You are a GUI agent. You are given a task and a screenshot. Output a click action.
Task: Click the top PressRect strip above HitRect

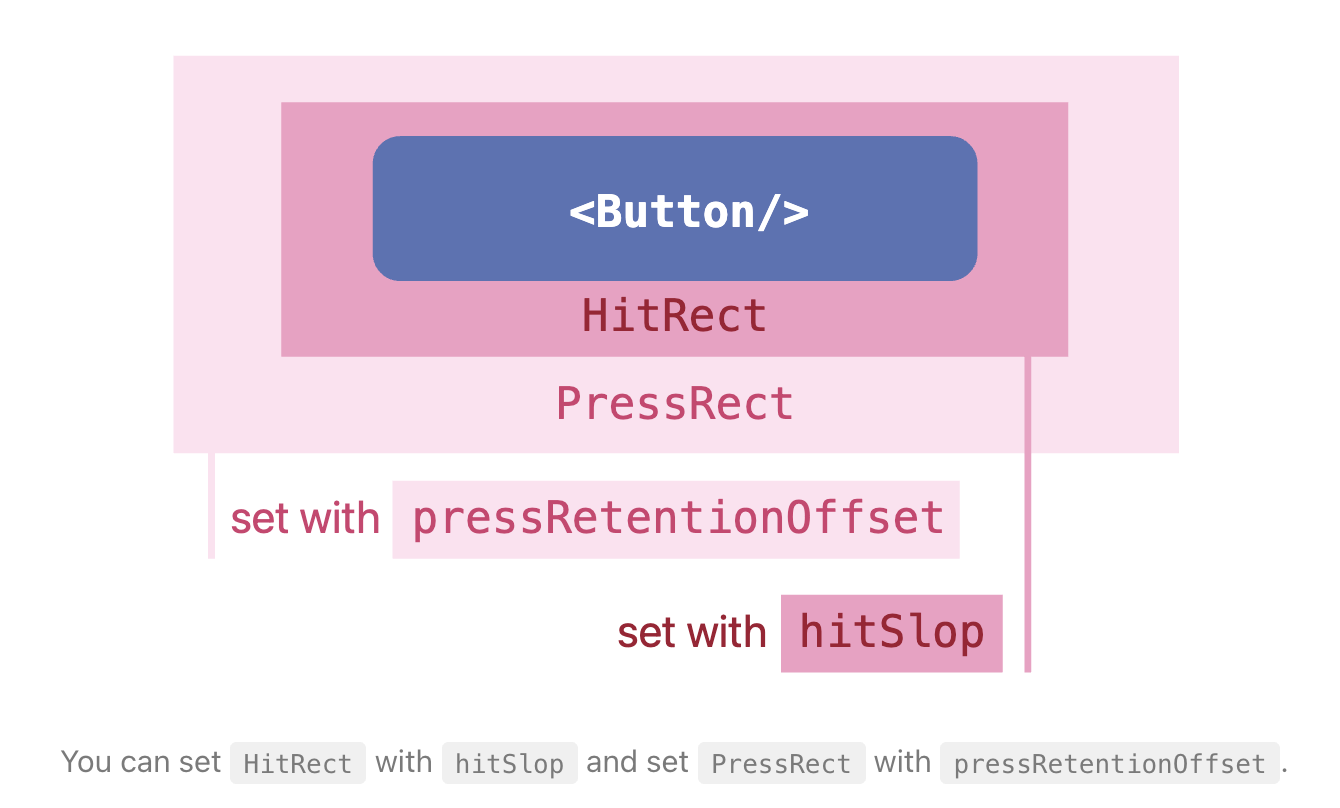[x=675, y=79]
